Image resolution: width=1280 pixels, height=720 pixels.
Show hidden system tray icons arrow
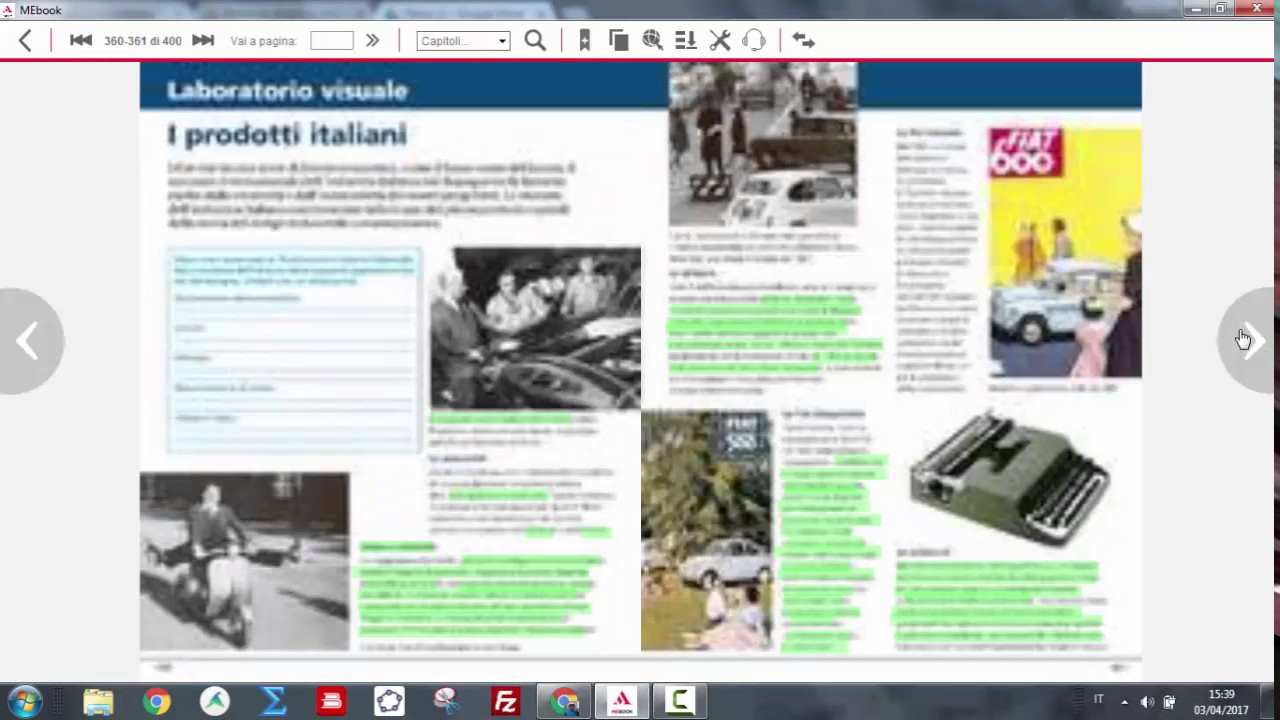pos(1124,702)
